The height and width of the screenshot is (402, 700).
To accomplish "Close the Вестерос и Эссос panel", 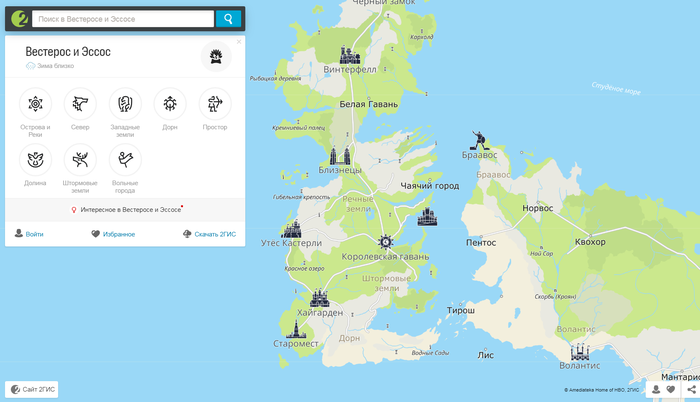I will (239, 42).
